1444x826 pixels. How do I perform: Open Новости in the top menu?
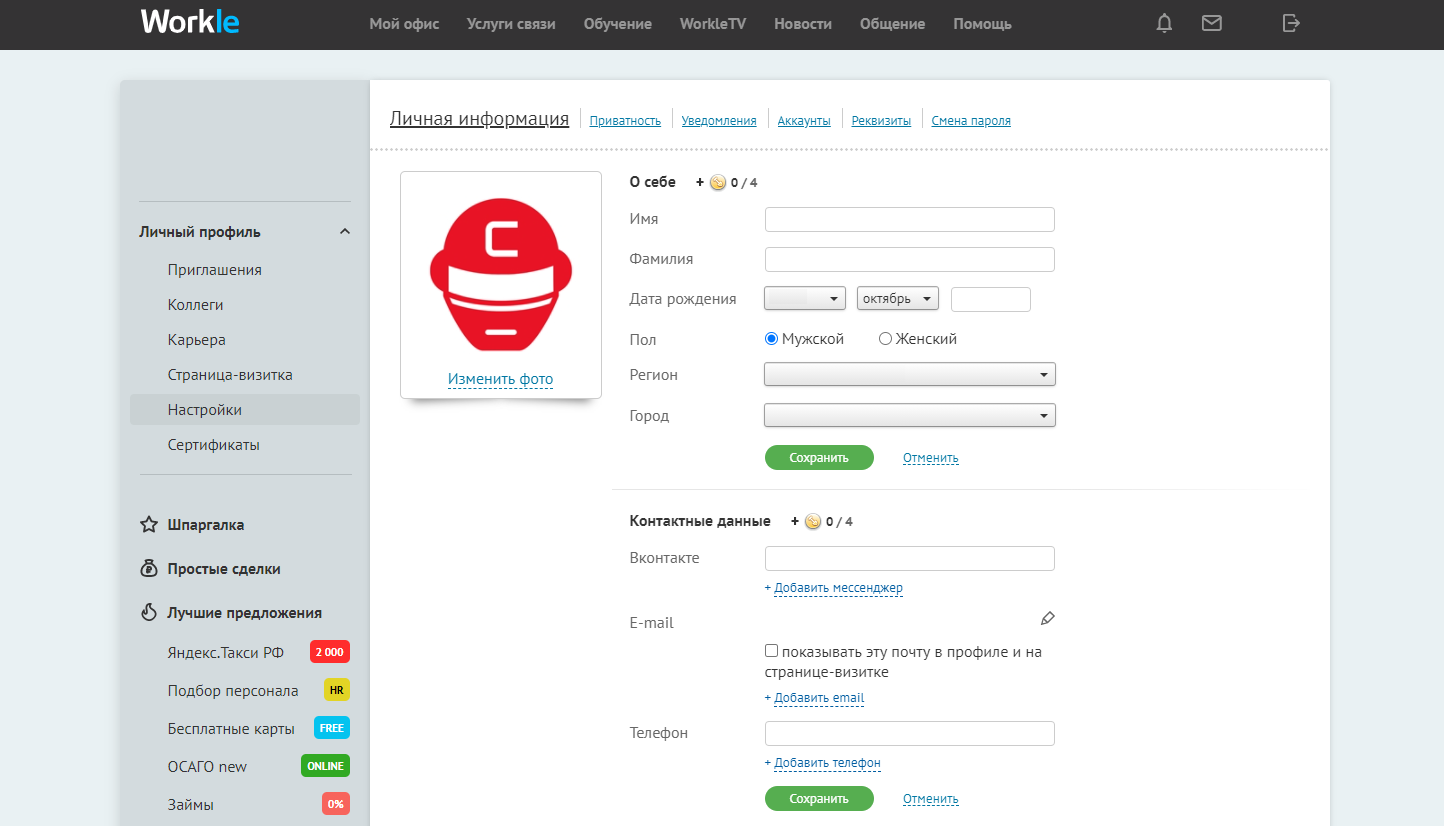pyautogui.click(x=803, y=24)
